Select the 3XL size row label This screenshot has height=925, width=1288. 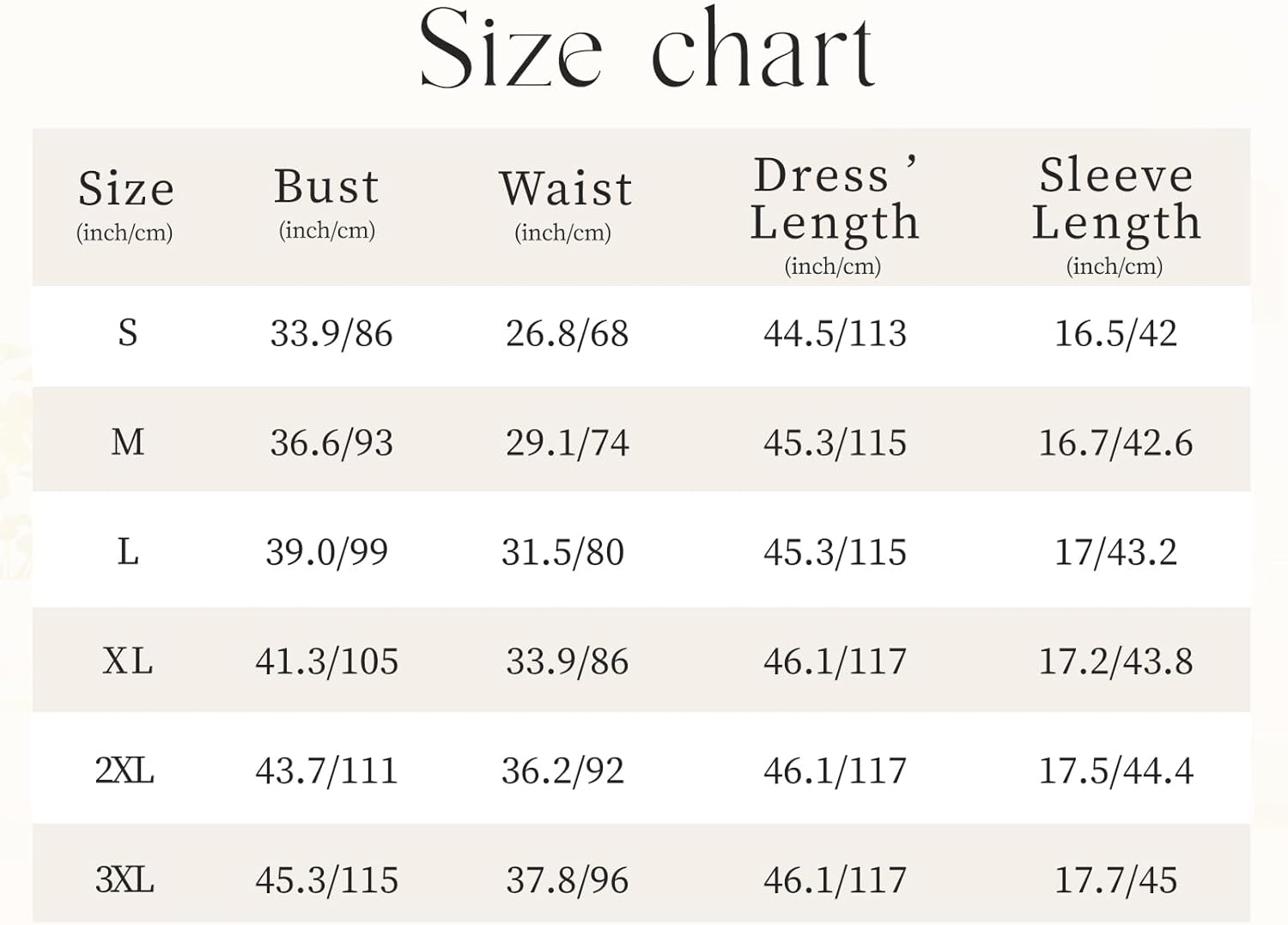[x=125, y=879]
